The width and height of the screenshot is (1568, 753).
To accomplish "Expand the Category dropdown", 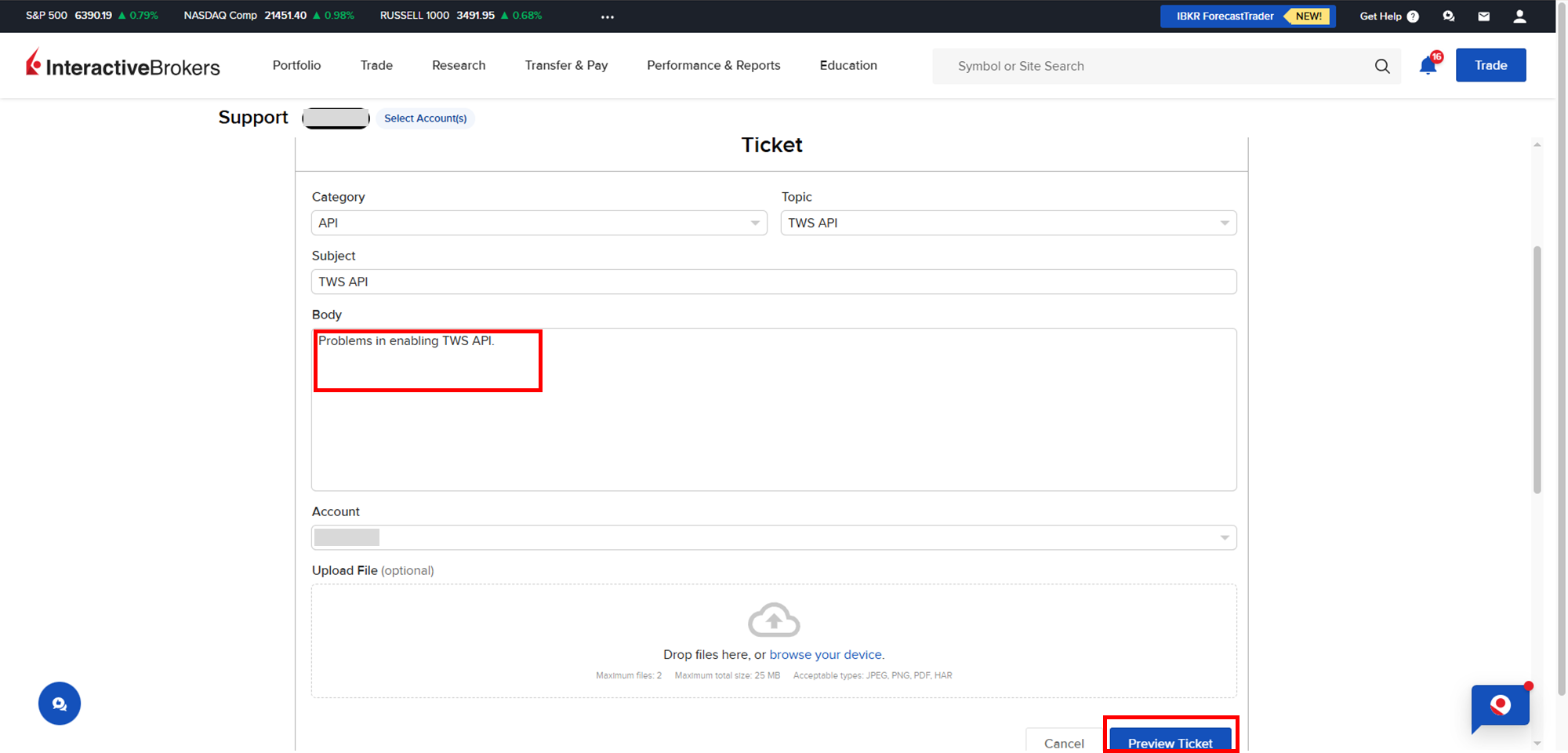I will click(539, 223).
